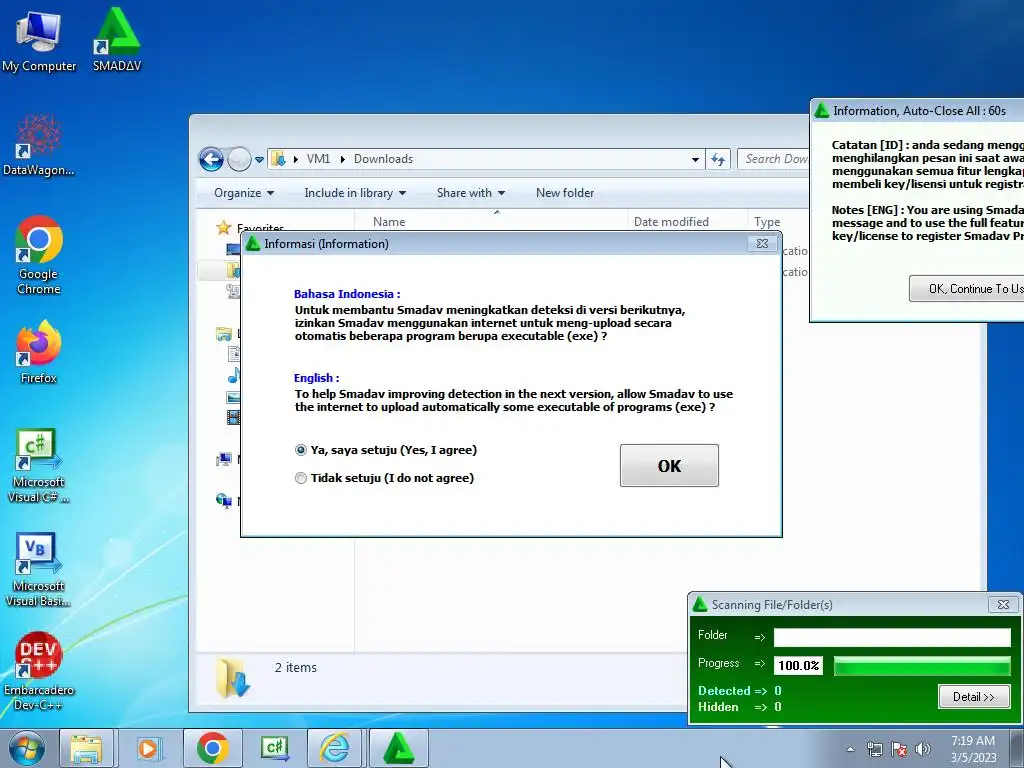Open the volume speaker tray icon
Screen dimensions: 1024x768
[x=923, y=749]
